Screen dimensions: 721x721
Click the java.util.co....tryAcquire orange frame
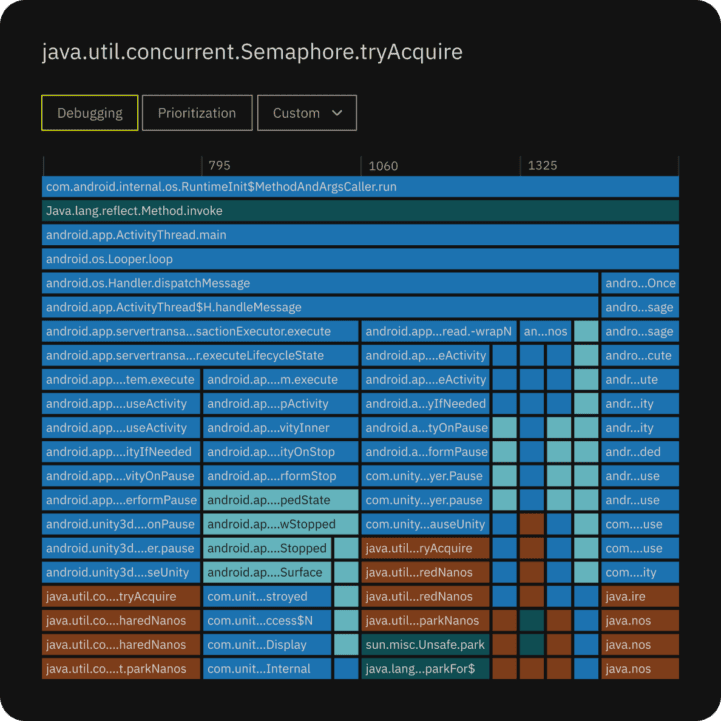pos(121,596)
